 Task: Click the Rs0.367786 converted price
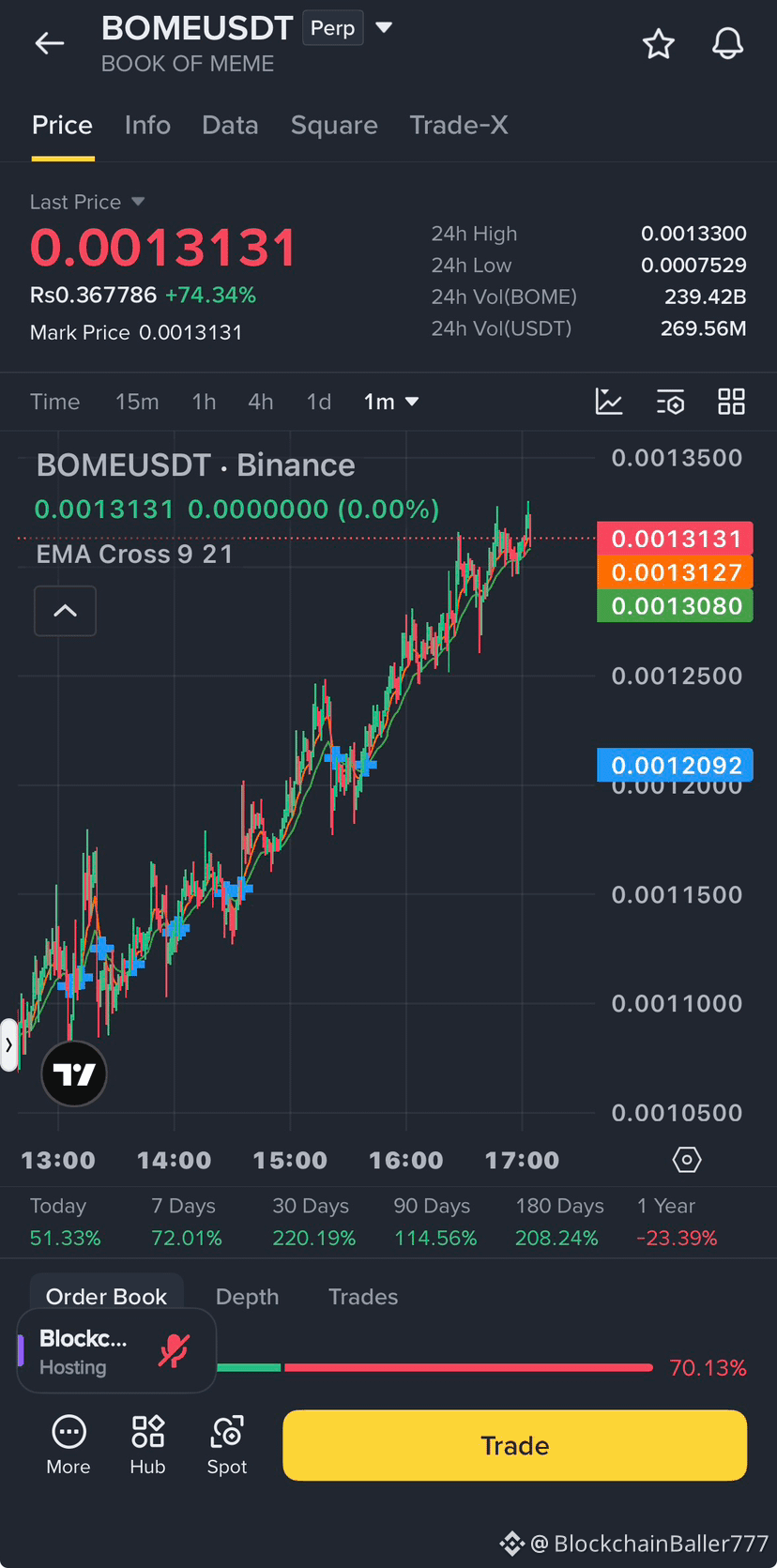(93, 295)
